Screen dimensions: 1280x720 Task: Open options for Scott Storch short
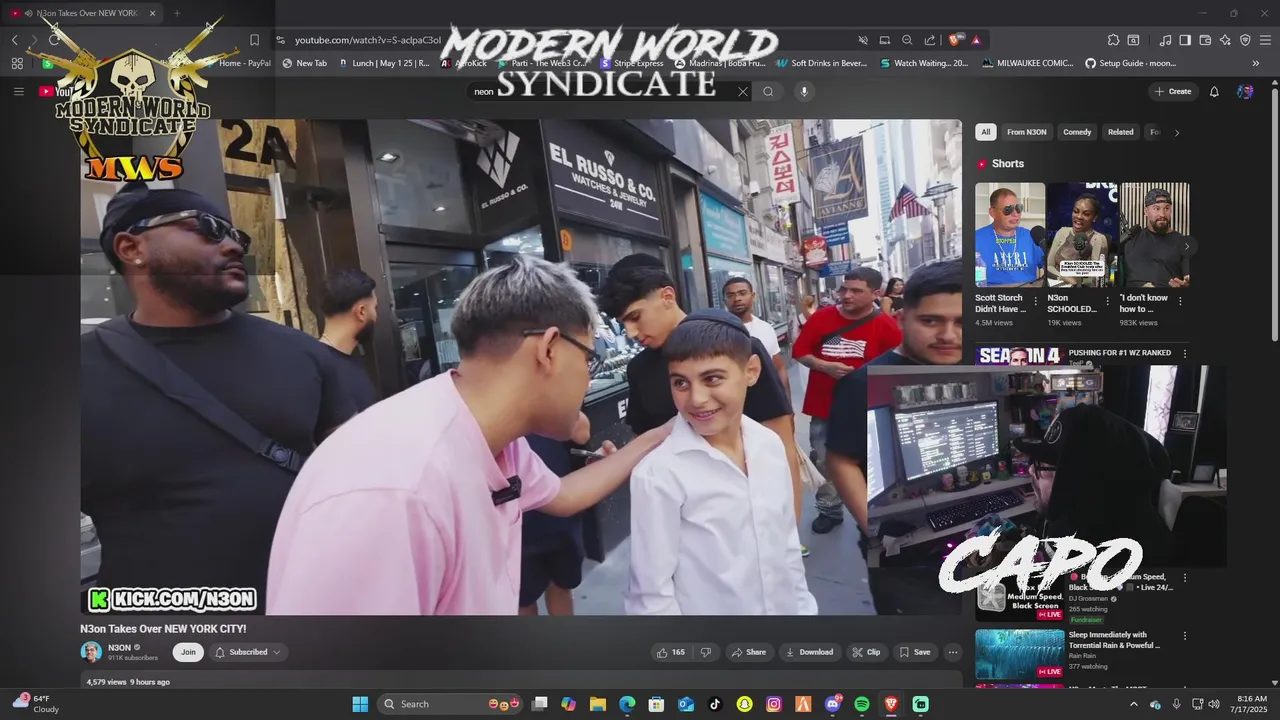(x=1035, y=301)
